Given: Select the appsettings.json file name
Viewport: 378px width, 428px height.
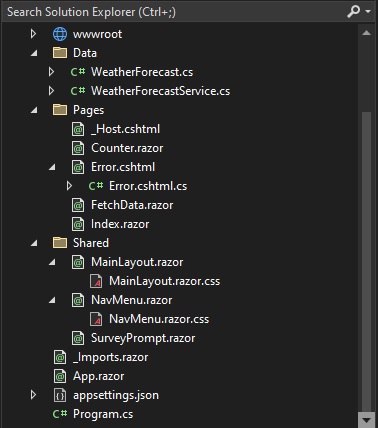Looking at the screenshot, I should [116, 395].
